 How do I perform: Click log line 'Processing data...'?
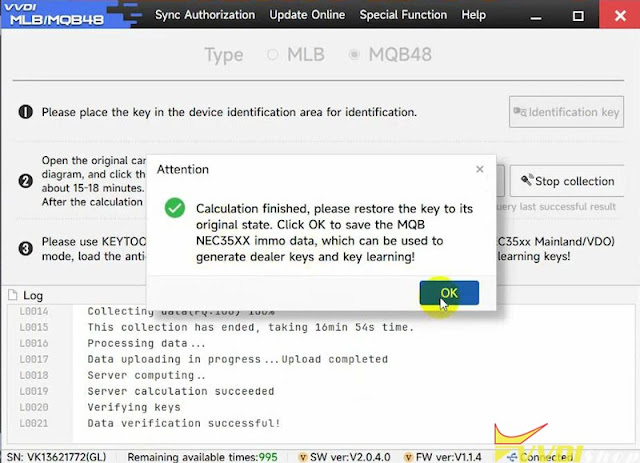pyautogui.click(x=146, y=343)
